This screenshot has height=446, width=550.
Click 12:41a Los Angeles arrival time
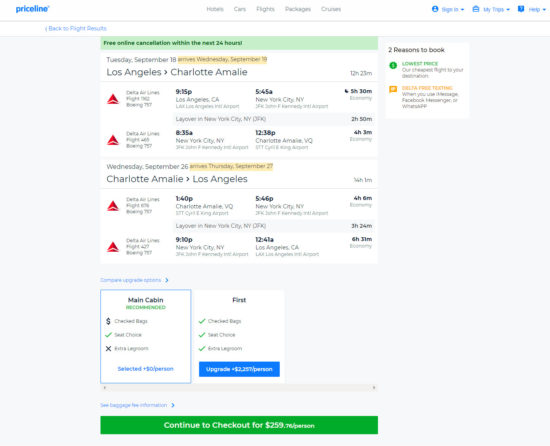[264, 239]
